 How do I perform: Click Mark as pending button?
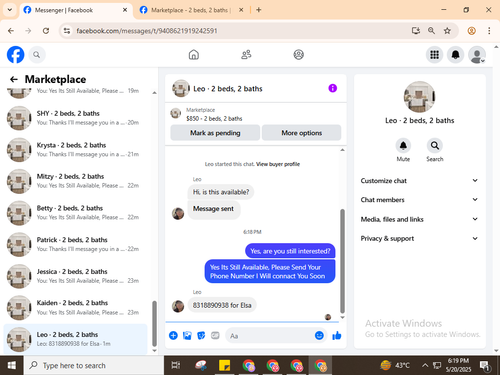pyautogui.click(x=215, y=133)
